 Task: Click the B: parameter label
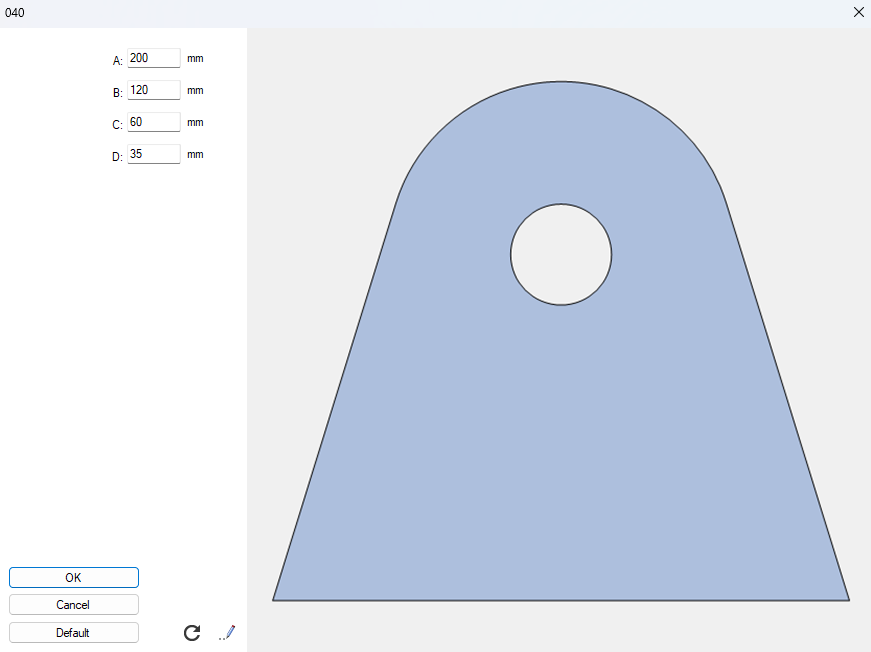117,90
